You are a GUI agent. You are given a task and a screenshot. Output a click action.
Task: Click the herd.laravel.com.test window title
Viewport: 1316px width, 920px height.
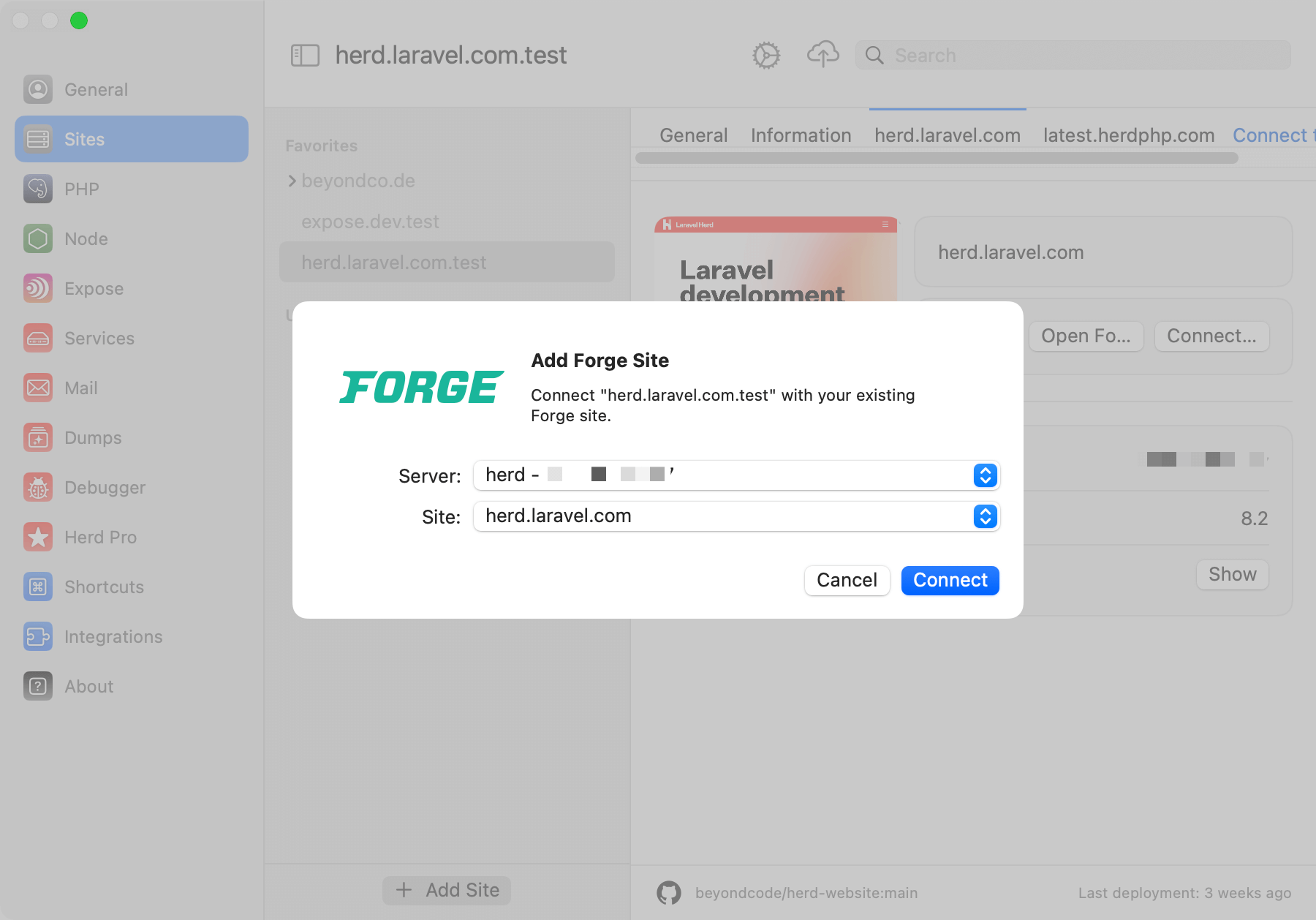point(451,55)
